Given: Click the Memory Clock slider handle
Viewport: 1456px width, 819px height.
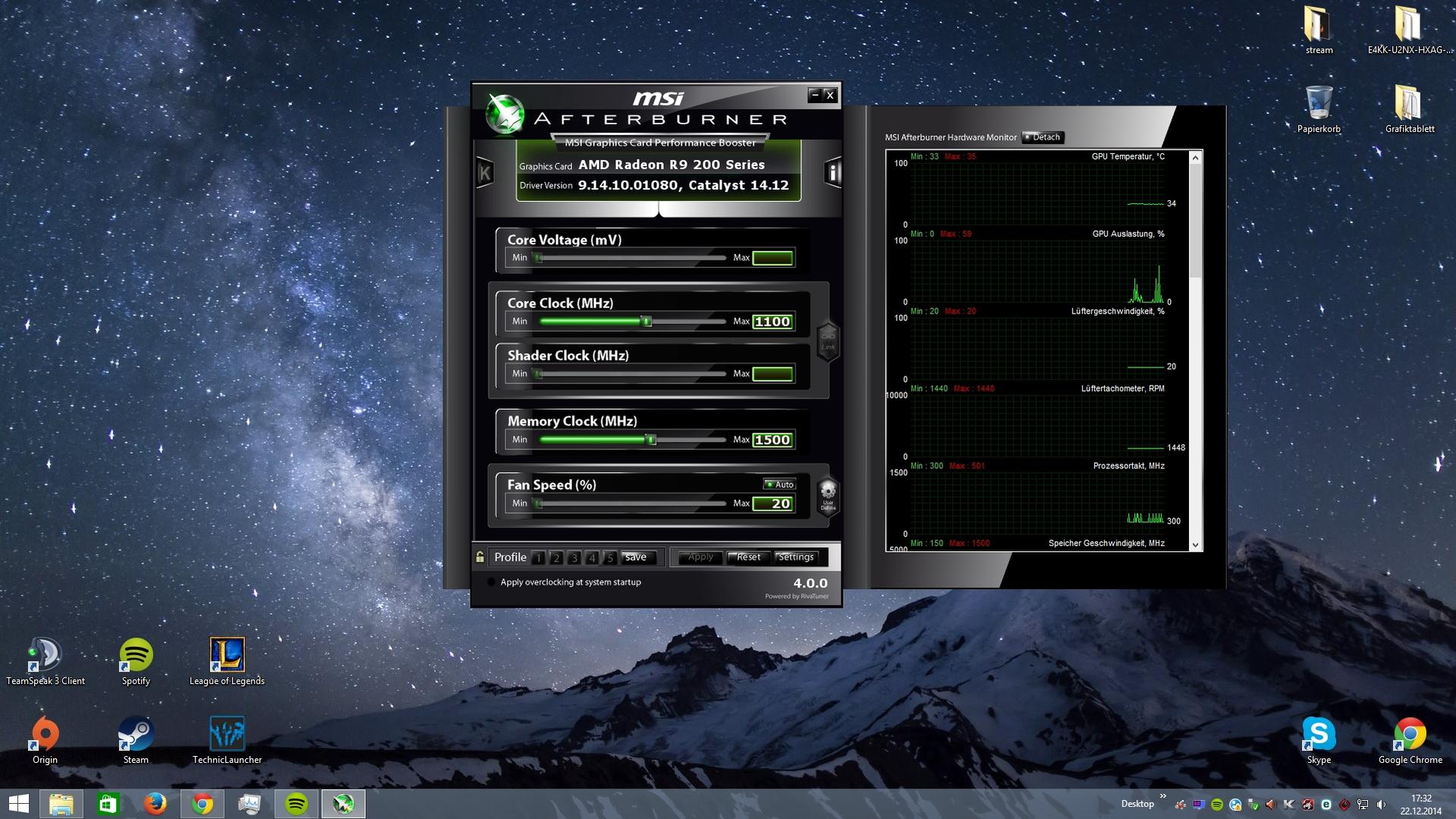Looking at the screenshot, I should (x=650, y=440).
